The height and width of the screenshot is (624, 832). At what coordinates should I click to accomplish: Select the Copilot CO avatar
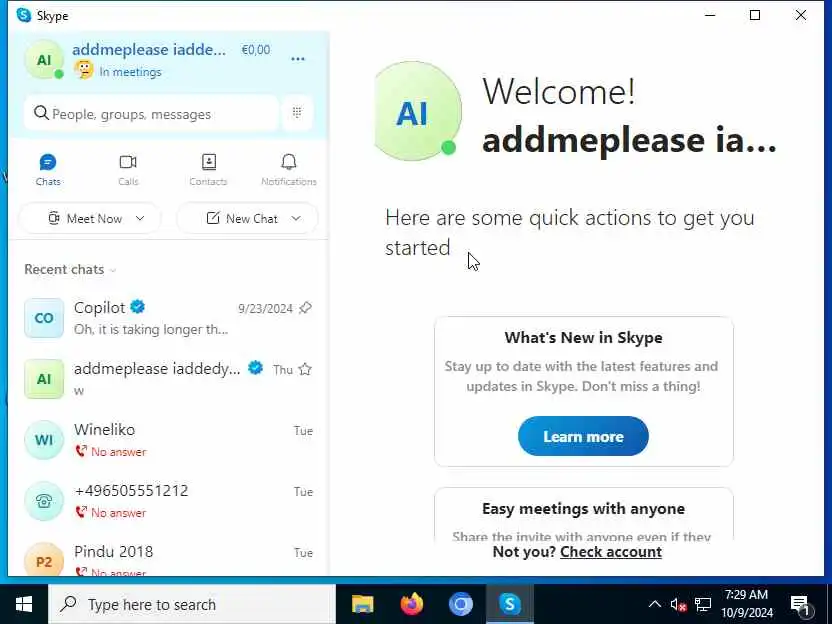click(44, 318)
